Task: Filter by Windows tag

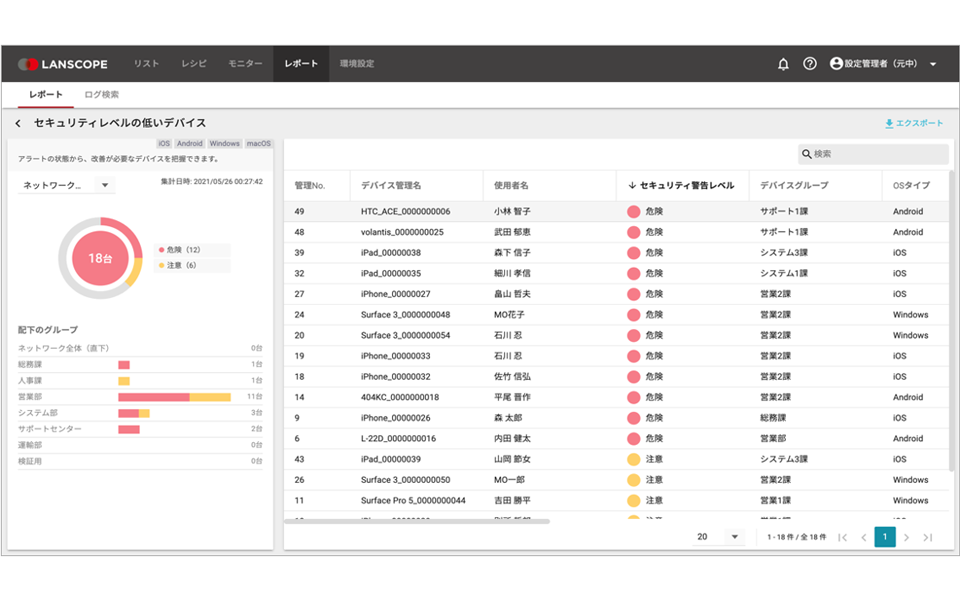Action: pyautogui.click(x=225, y=144)
